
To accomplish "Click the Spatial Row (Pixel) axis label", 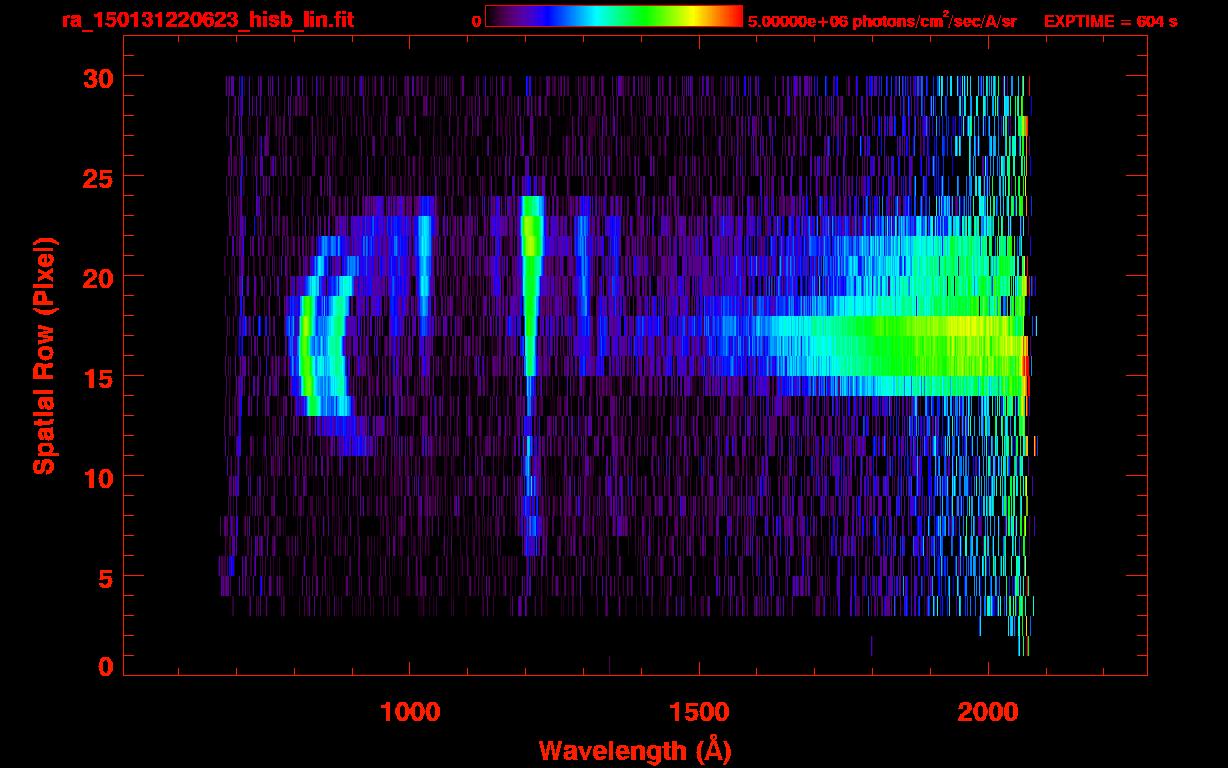I will 44,355.
